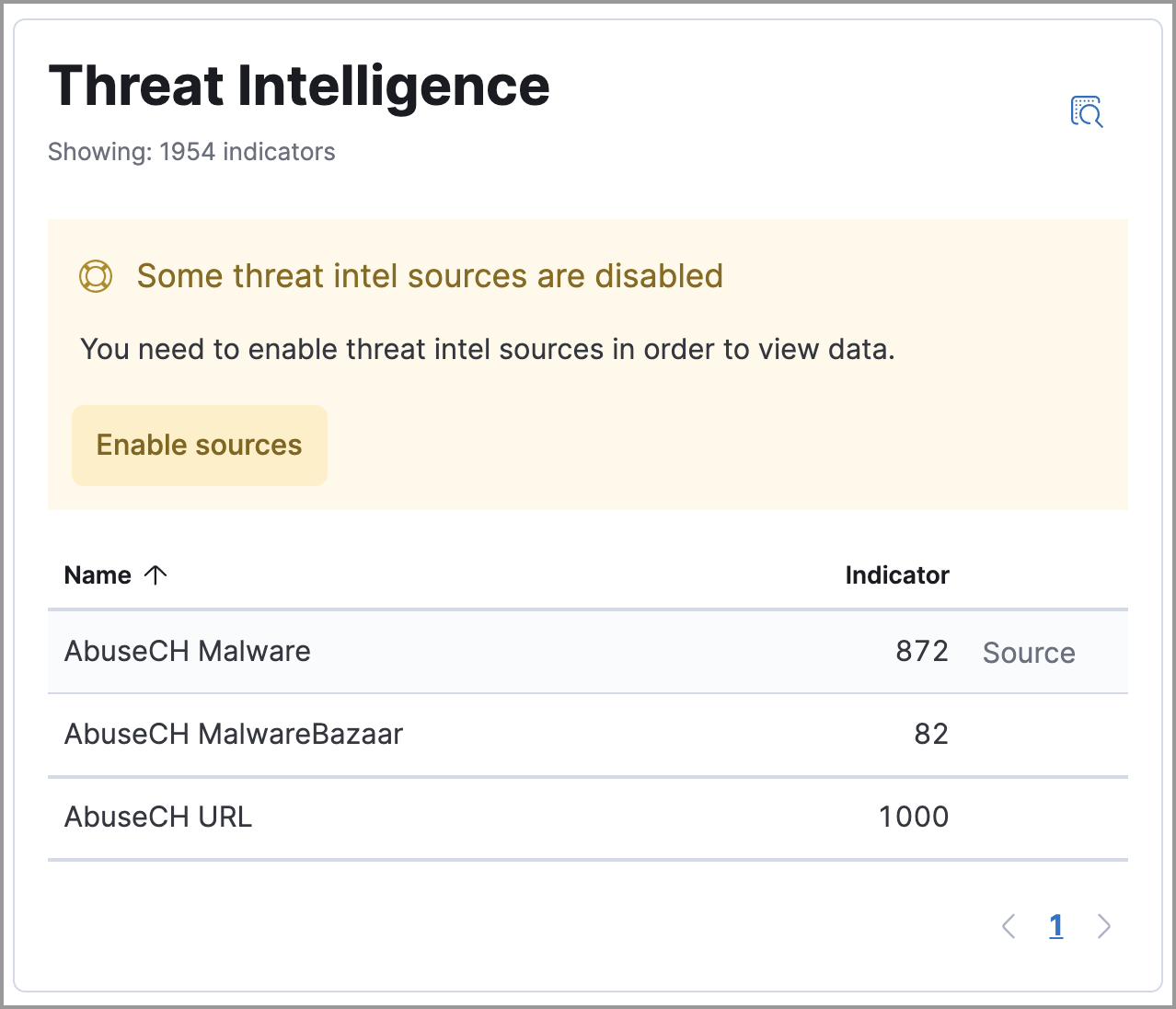
Task: Click the Indicator column header
Action: point(897,574)
